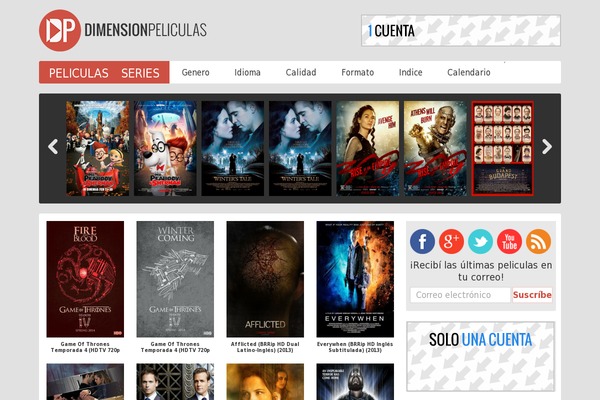Open title link under Fire and Blood poster

click(x=85, y=347)
